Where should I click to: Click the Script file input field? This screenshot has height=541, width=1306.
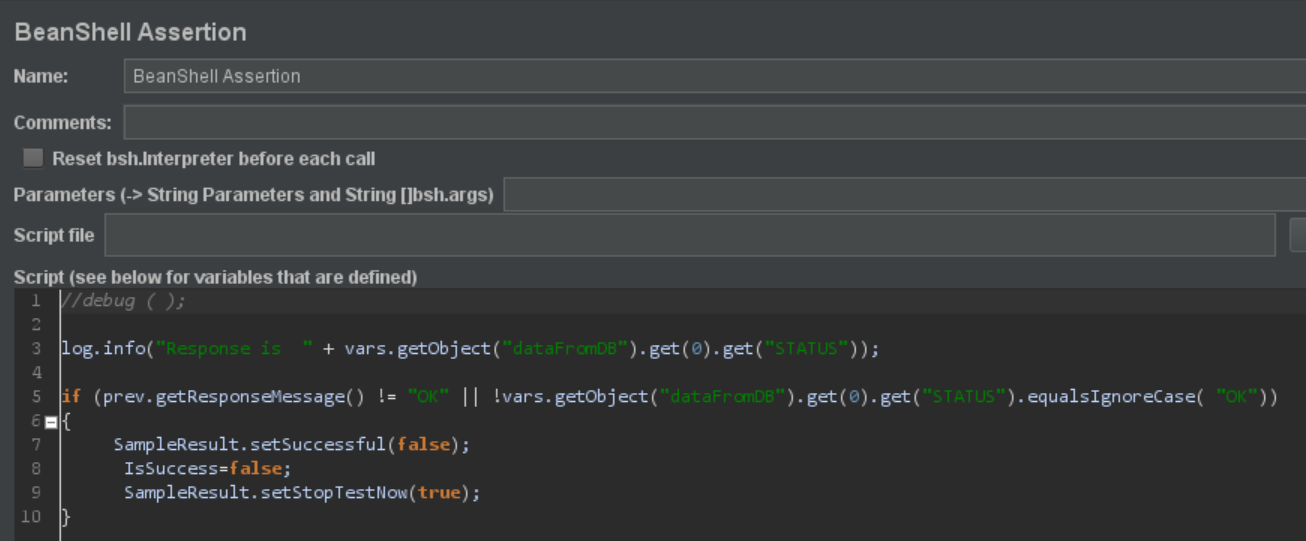click(690, 235)
